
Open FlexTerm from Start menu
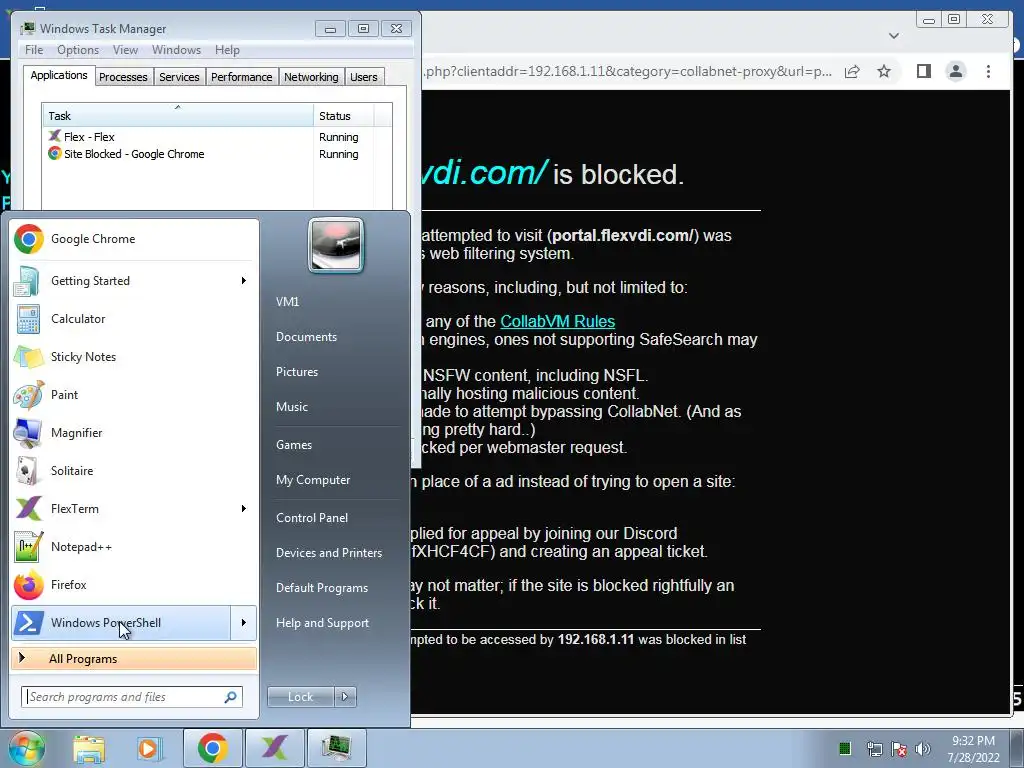[121, 509]
